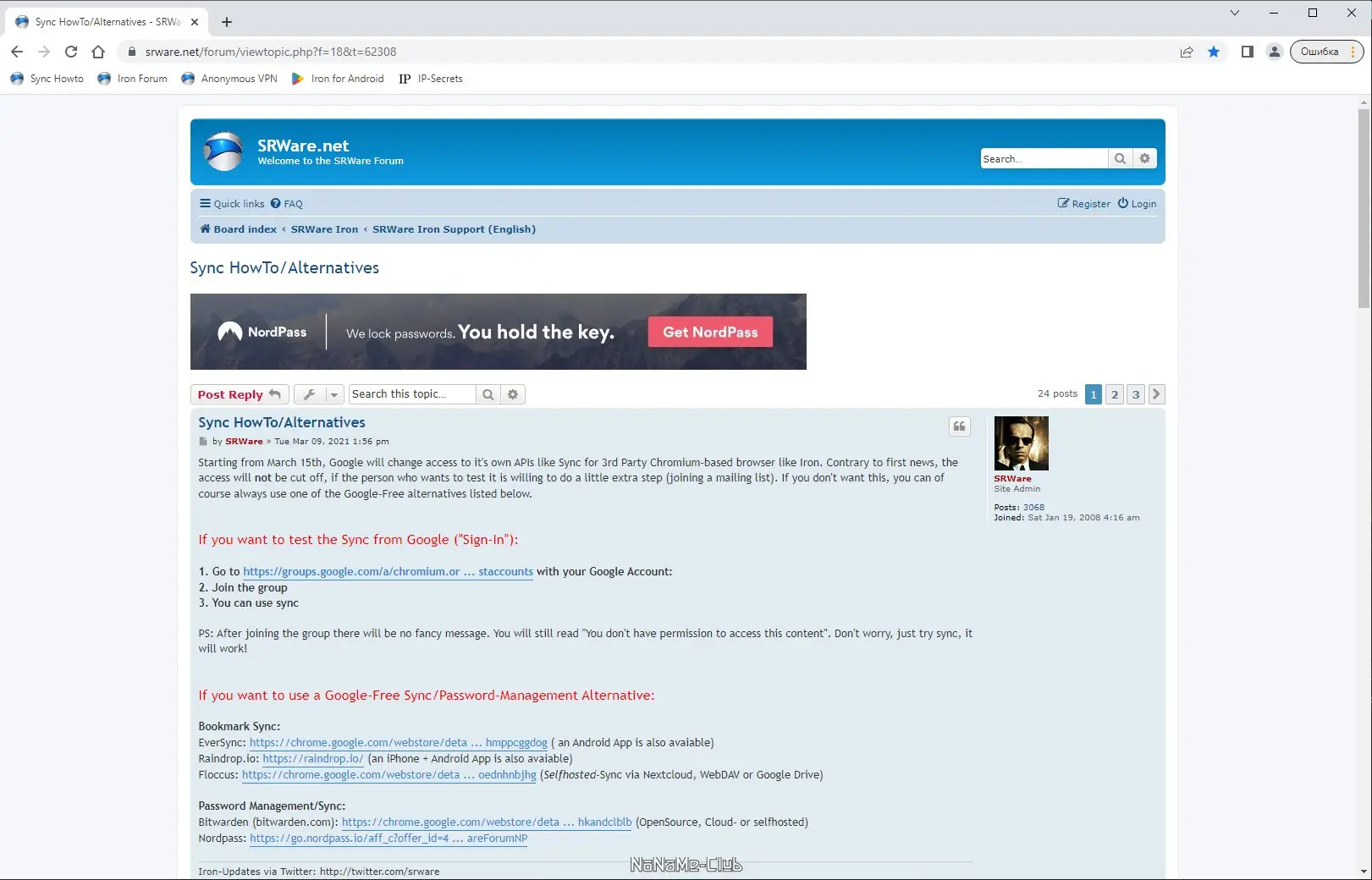Open the IP-Secrets bookmark

point(431,79)
